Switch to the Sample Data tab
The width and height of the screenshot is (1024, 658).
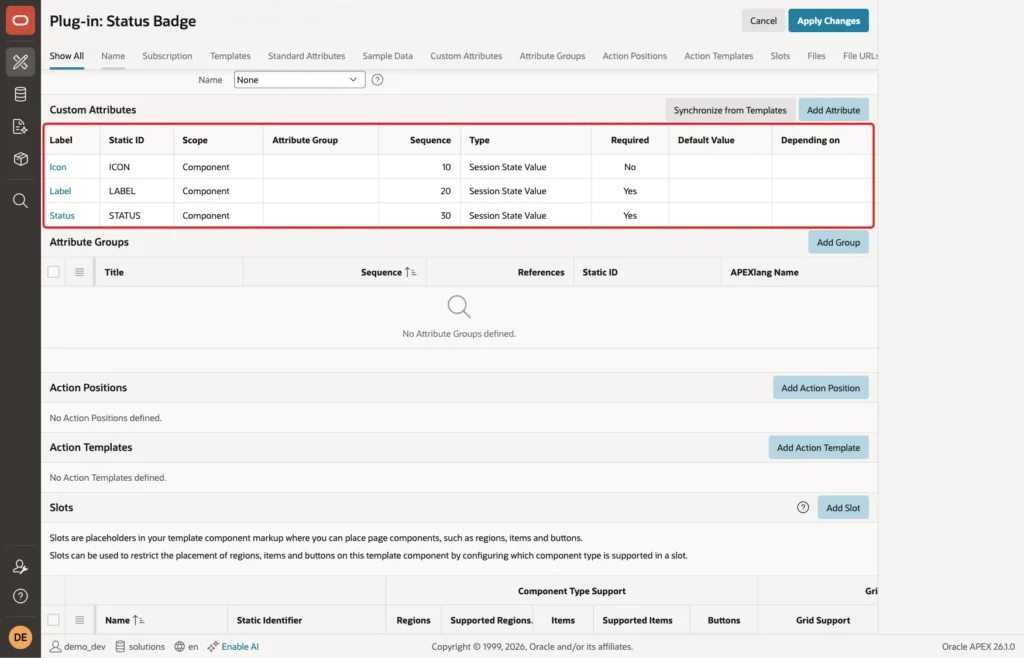point(387,56)
